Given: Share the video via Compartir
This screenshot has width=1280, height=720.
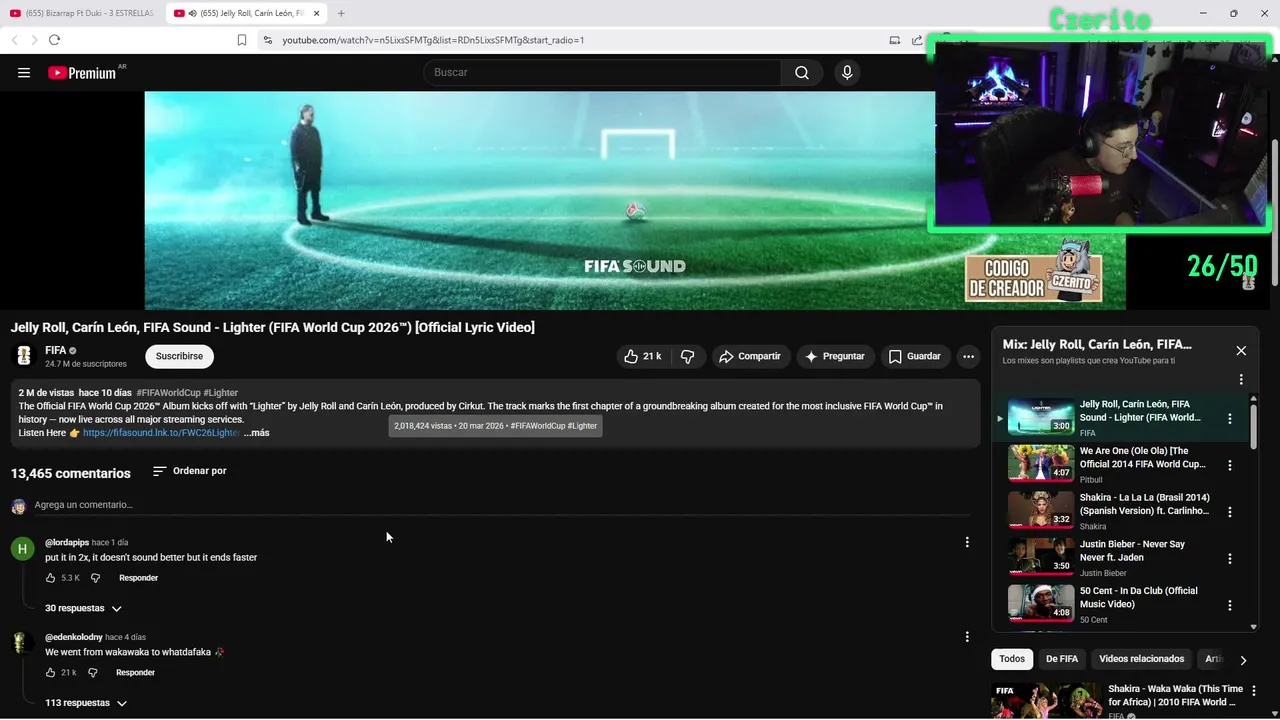Looking at the screenshot, I should pos(750,356).
